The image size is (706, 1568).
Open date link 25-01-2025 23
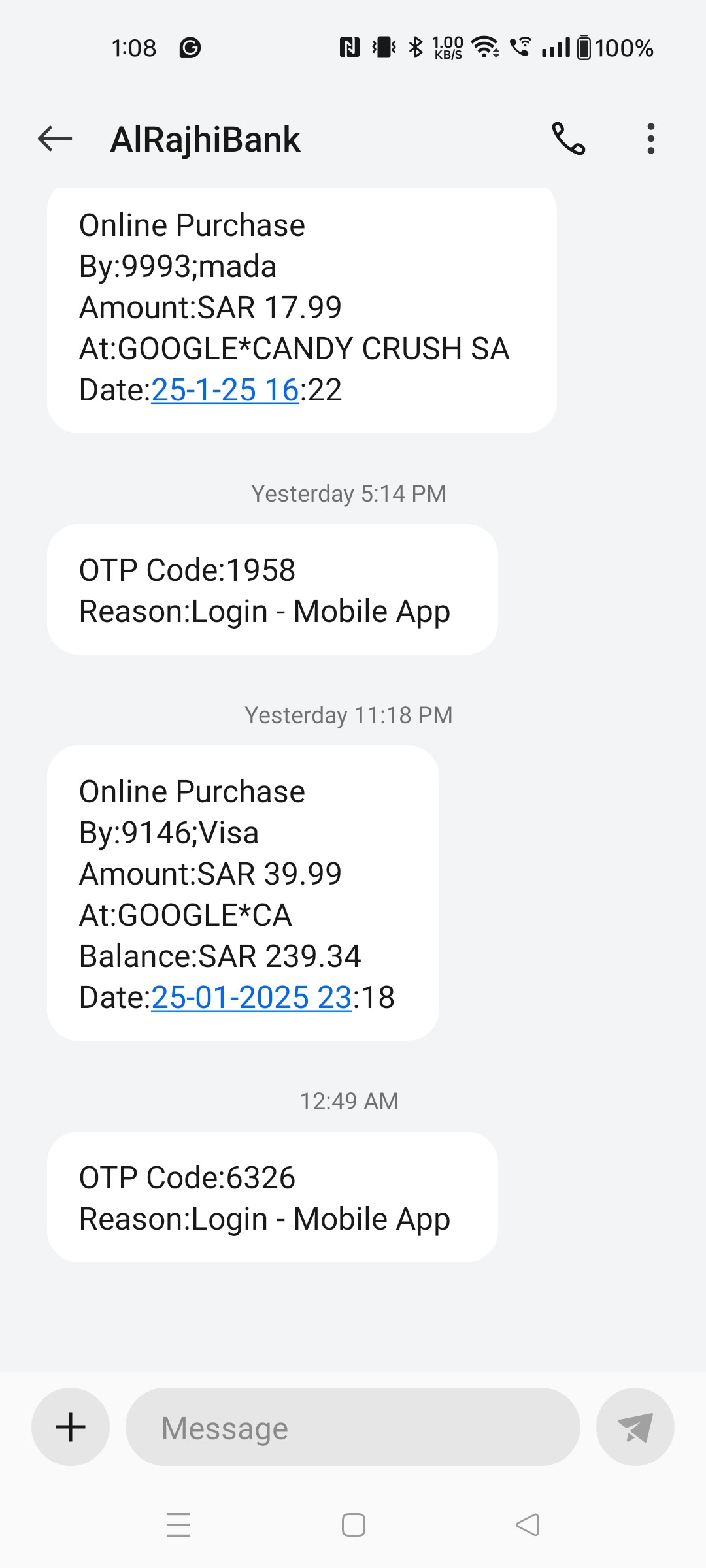click(251, 998)
